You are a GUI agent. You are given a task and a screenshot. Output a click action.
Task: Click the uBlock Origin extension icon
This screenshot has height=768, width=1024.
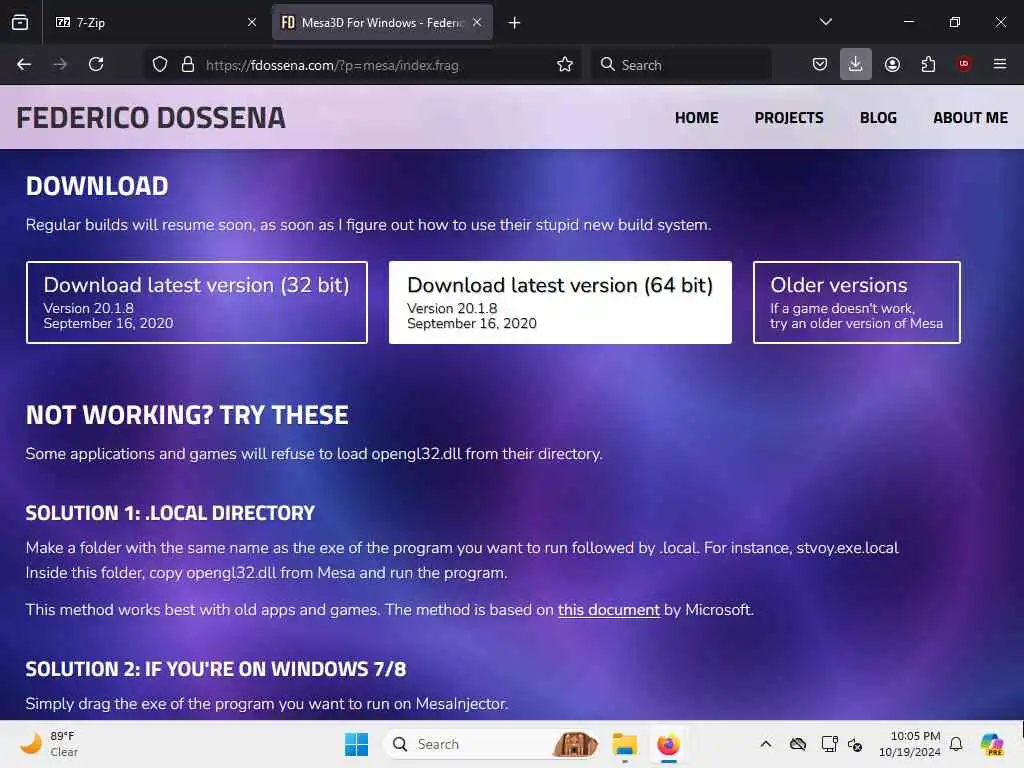964,64
